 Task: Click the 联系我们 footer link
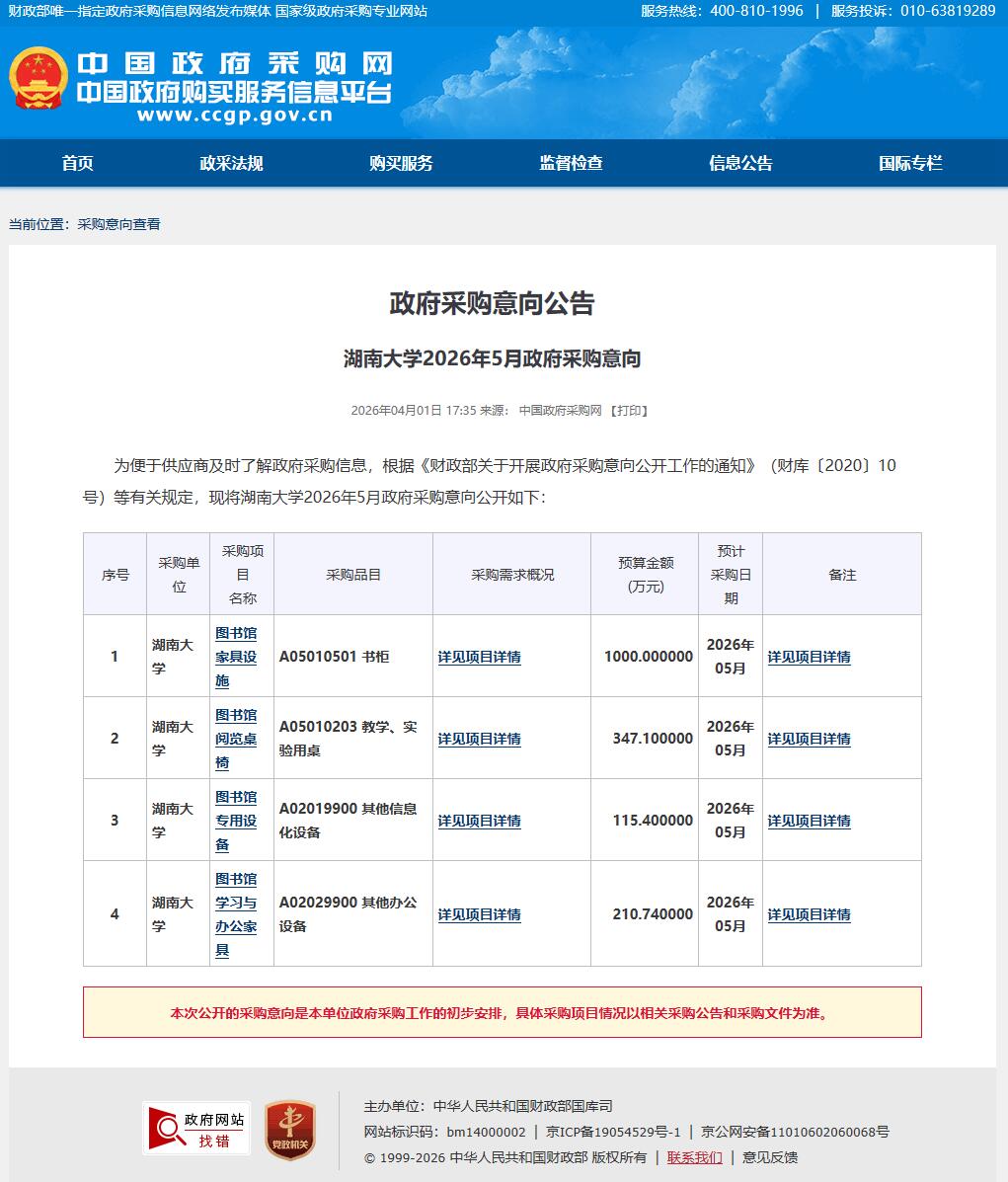[694, 1157]
